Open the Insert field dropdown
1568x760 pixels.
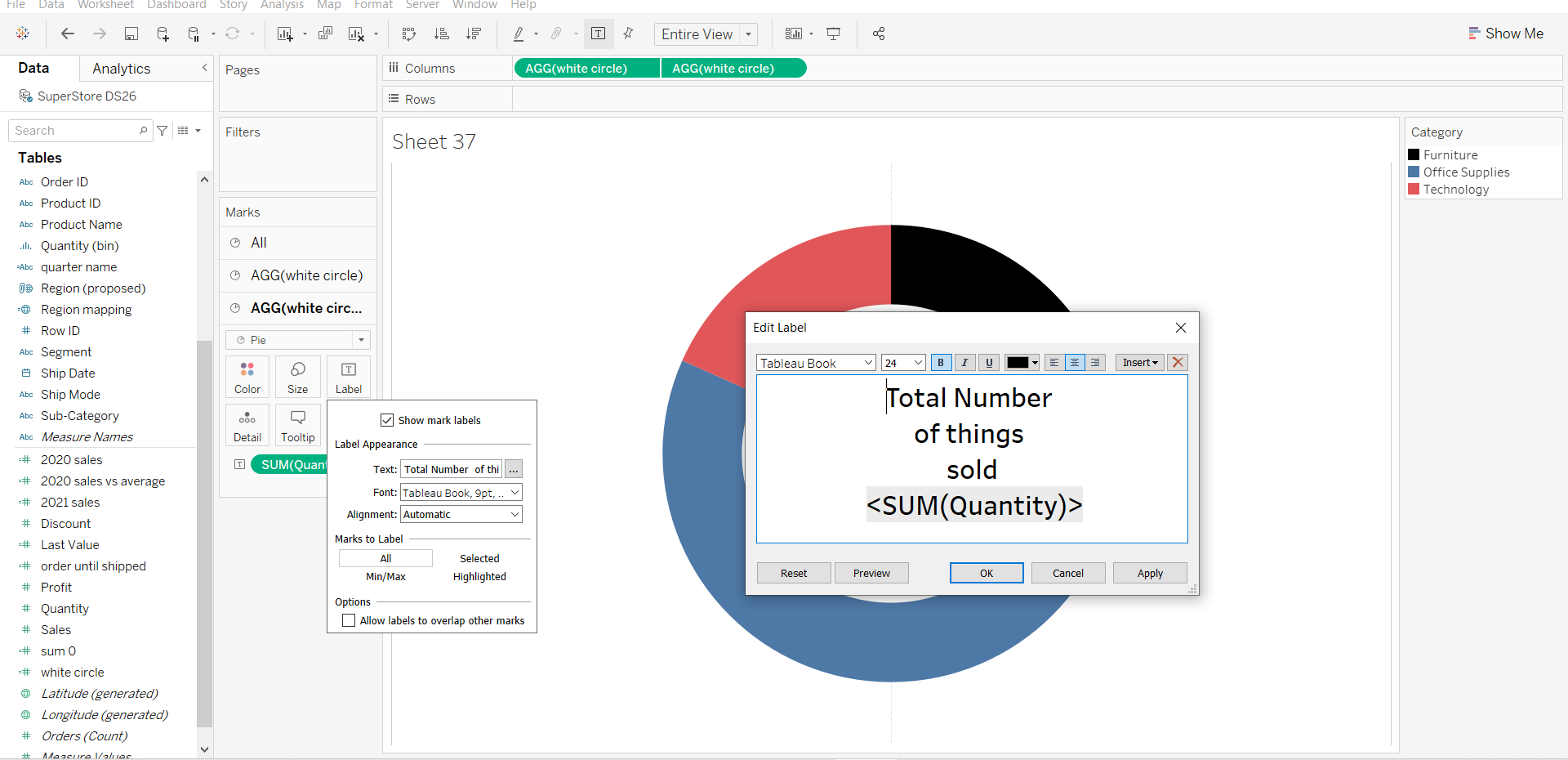(x=1140, y=363)
